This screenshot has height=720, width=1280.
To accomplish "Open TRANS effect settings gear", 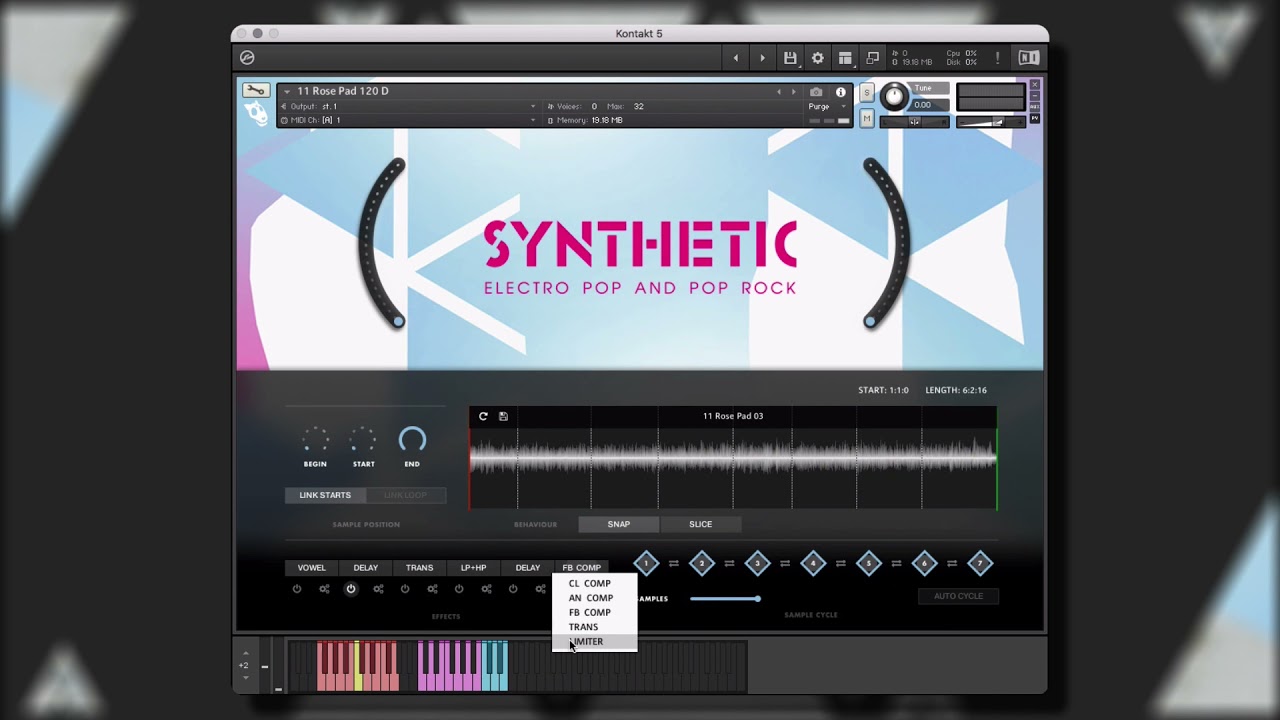I will [432, 589].
